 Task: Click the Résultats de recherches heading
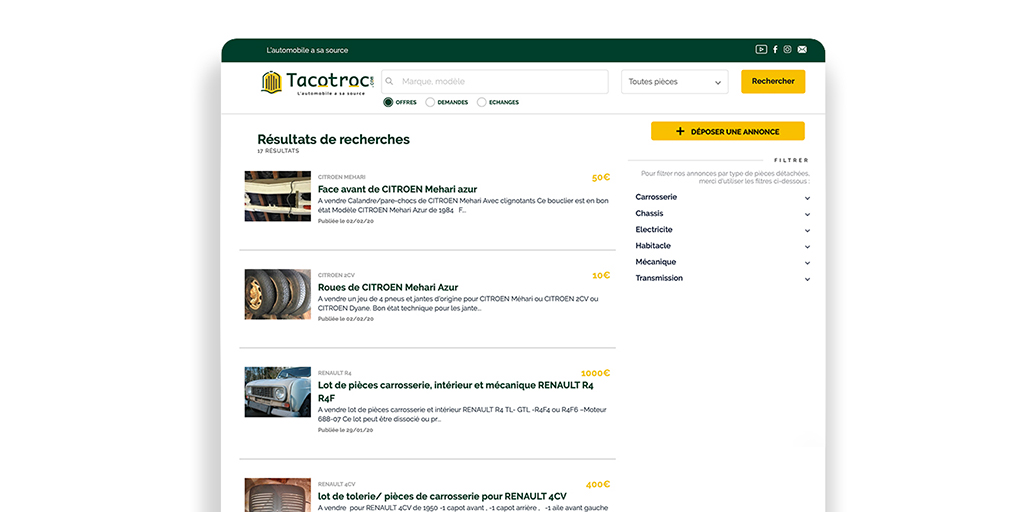(x=334, y=139)
